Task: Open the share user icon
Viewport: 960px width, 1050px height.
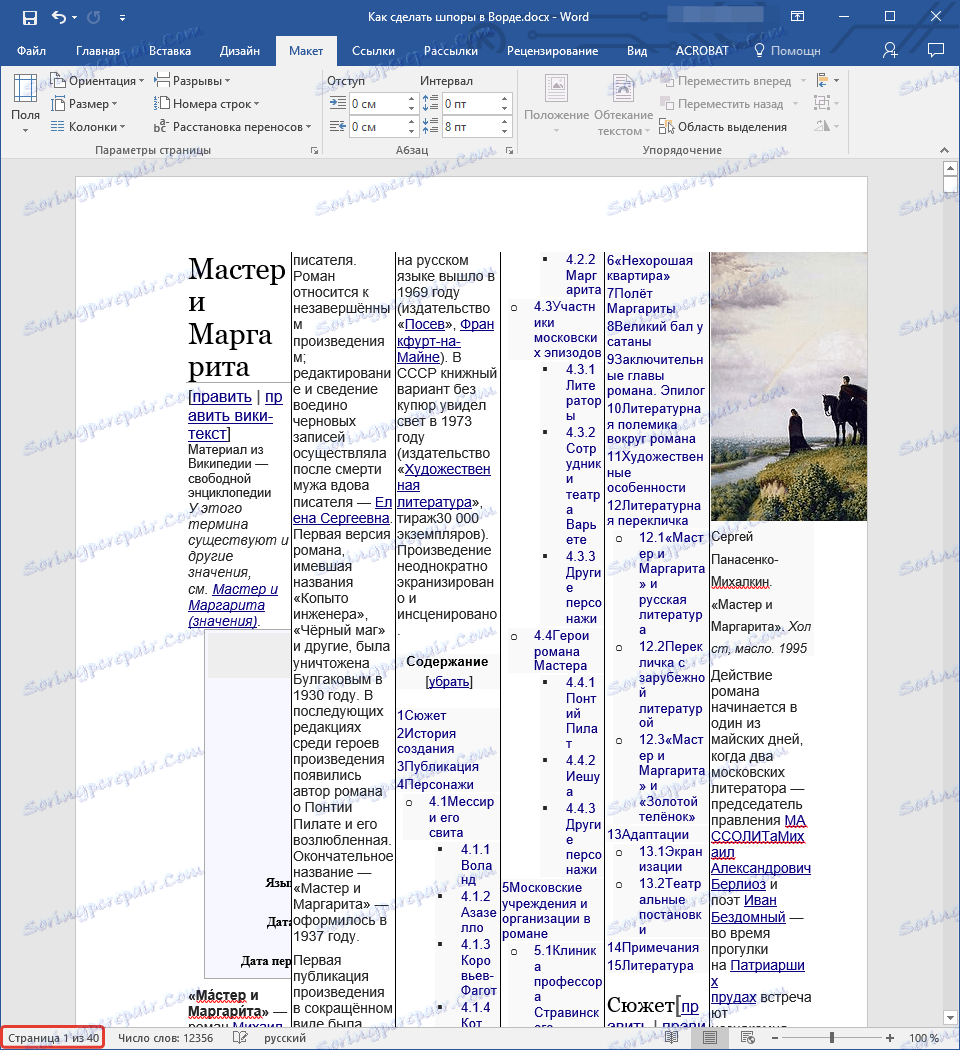Action: tap(890, 50)
